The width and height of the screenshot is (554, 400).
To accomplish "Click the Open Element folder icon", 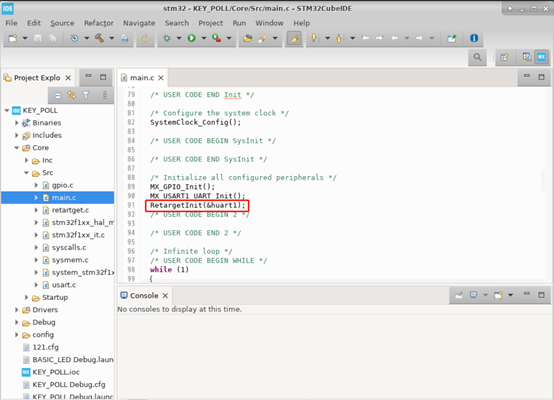I will (x=248, y=38).
